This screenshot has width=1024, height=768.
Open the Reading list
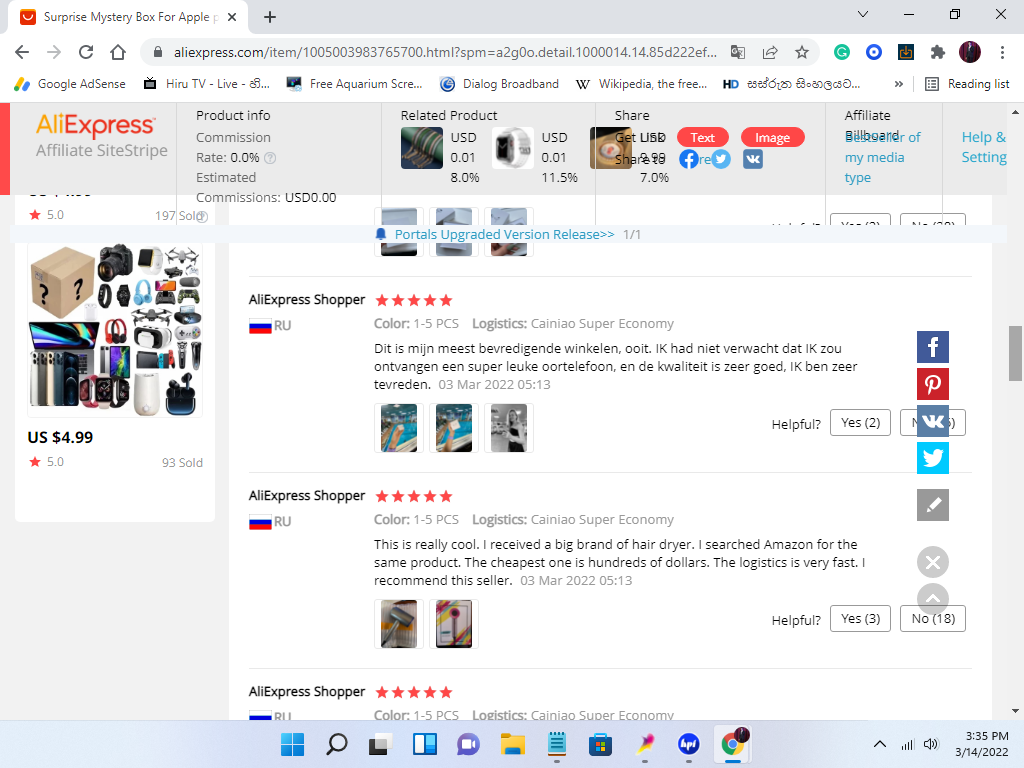pos(967,84)
